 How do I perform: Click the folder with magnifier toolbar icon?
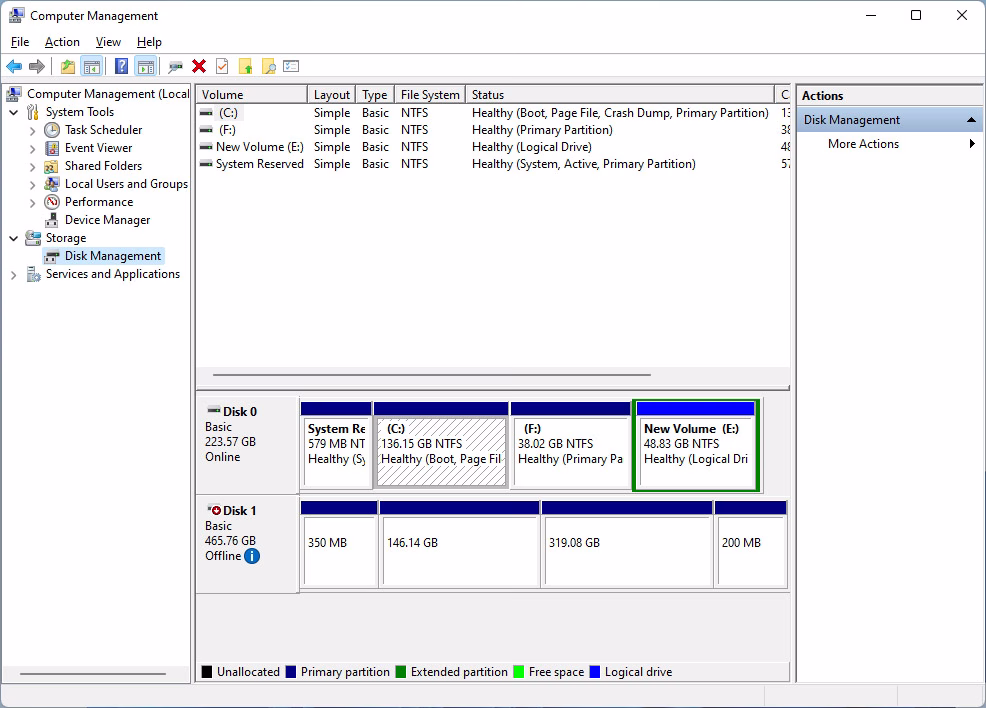[x=269, y=66]
